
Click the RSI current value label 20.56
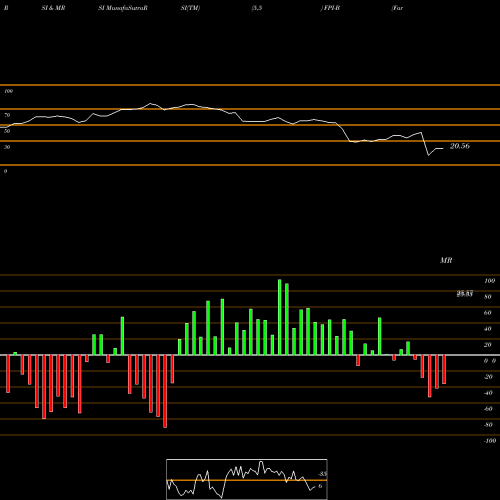click(x=460, y=146)
